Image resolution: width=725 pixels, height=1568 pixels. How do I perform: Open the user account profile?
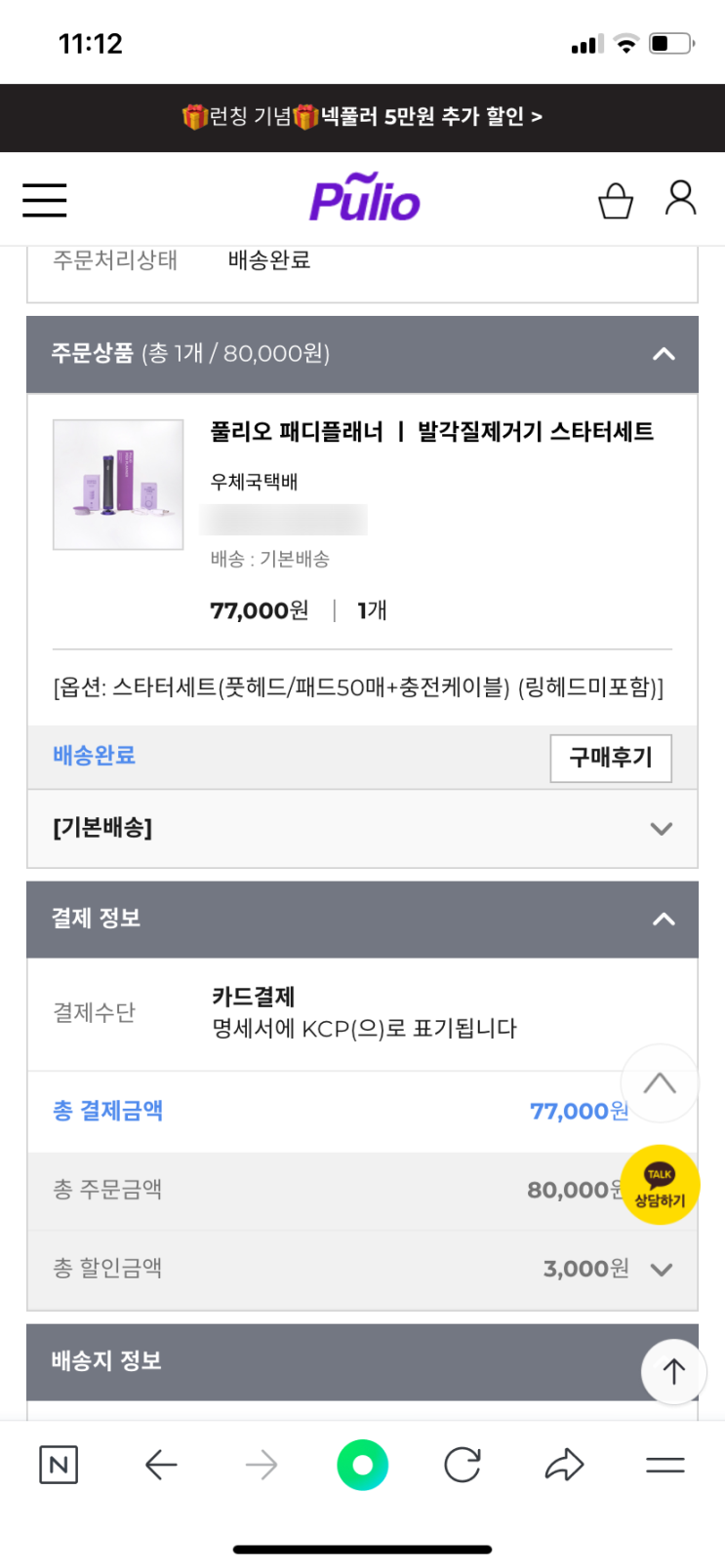680,198
